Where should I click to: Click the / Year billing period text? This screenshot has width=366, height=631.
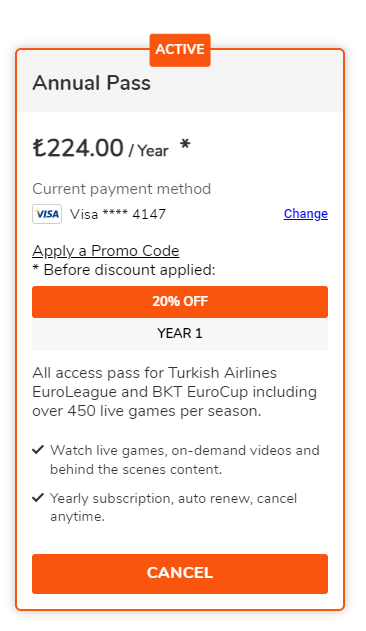(148, 151)
